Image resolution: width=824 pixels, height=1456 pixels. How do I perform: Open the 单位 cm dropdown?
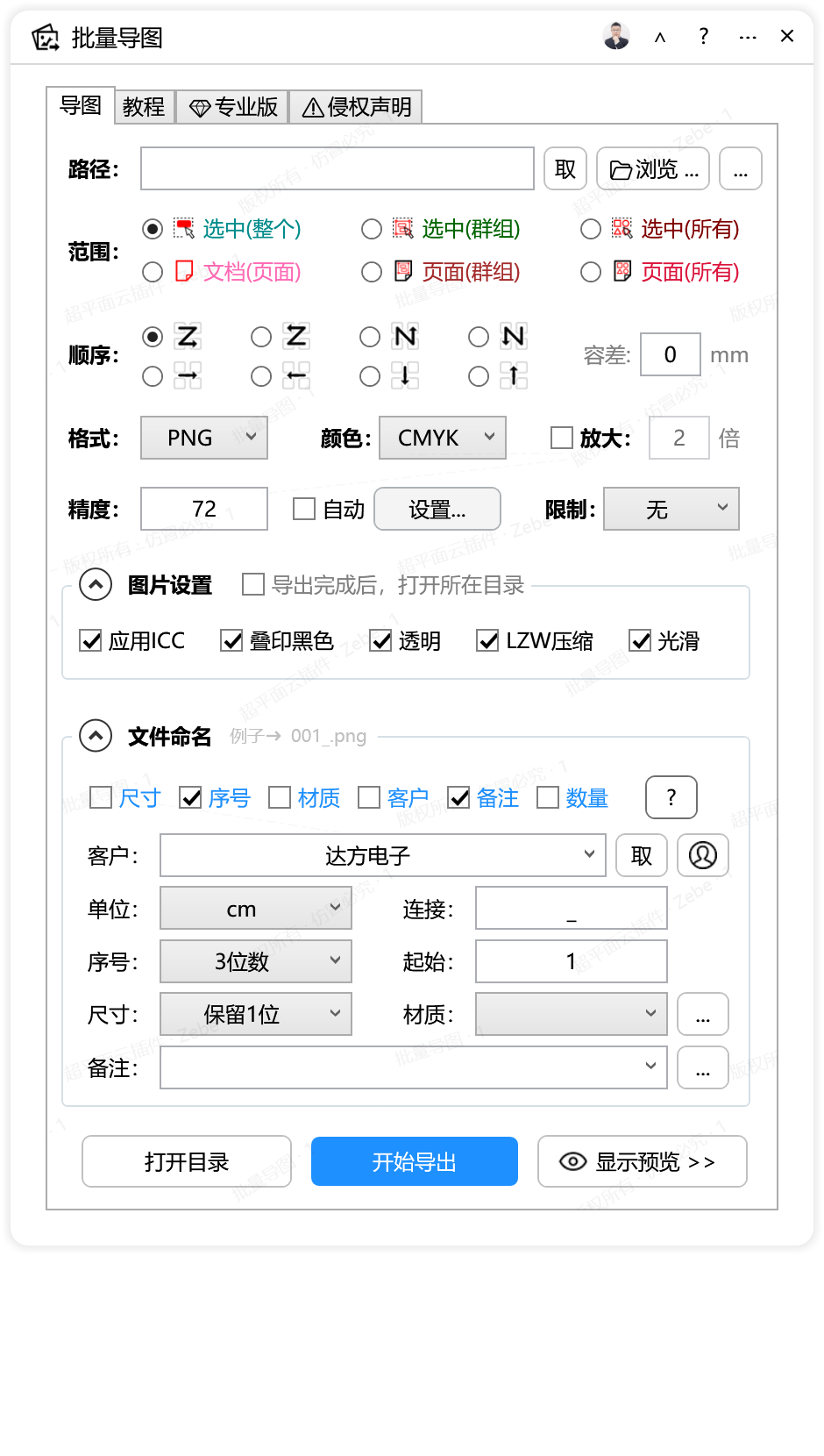pos(256,909)
